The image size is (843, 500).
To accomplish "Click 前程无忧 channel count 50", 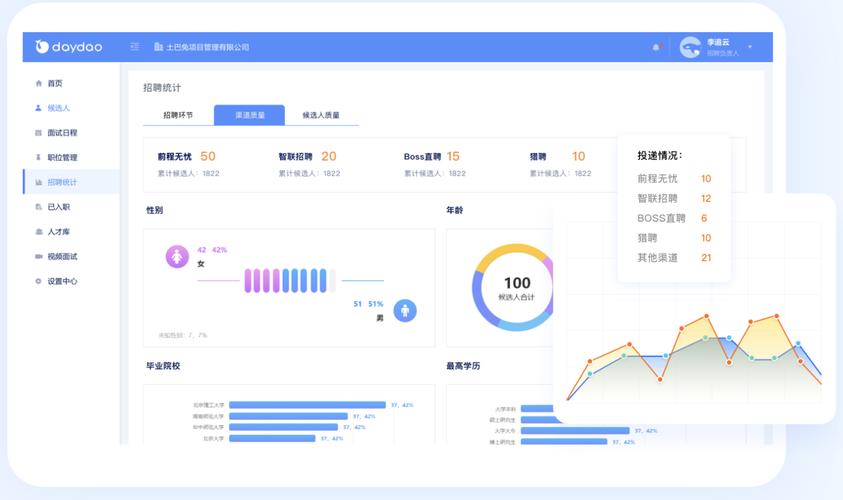I will (208, 156).
